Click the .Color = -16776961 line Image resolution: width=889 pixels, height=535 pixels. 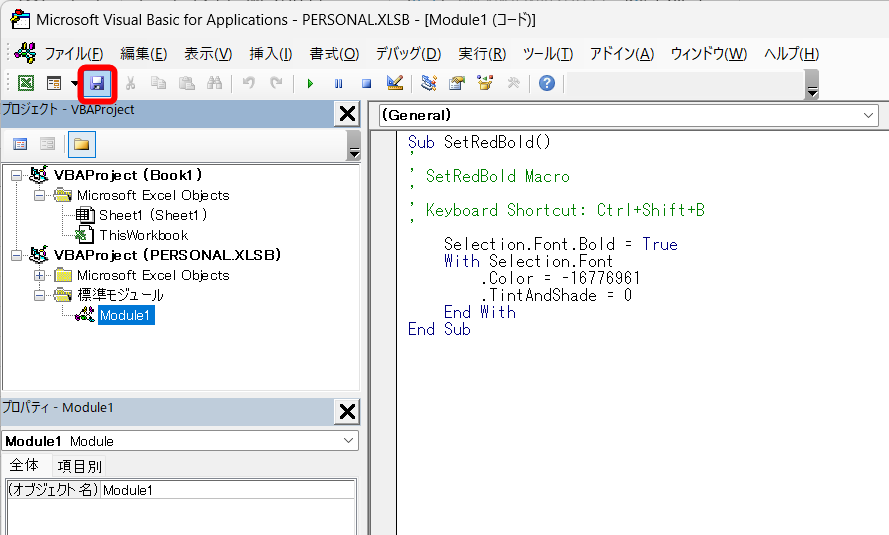[560, 278]
